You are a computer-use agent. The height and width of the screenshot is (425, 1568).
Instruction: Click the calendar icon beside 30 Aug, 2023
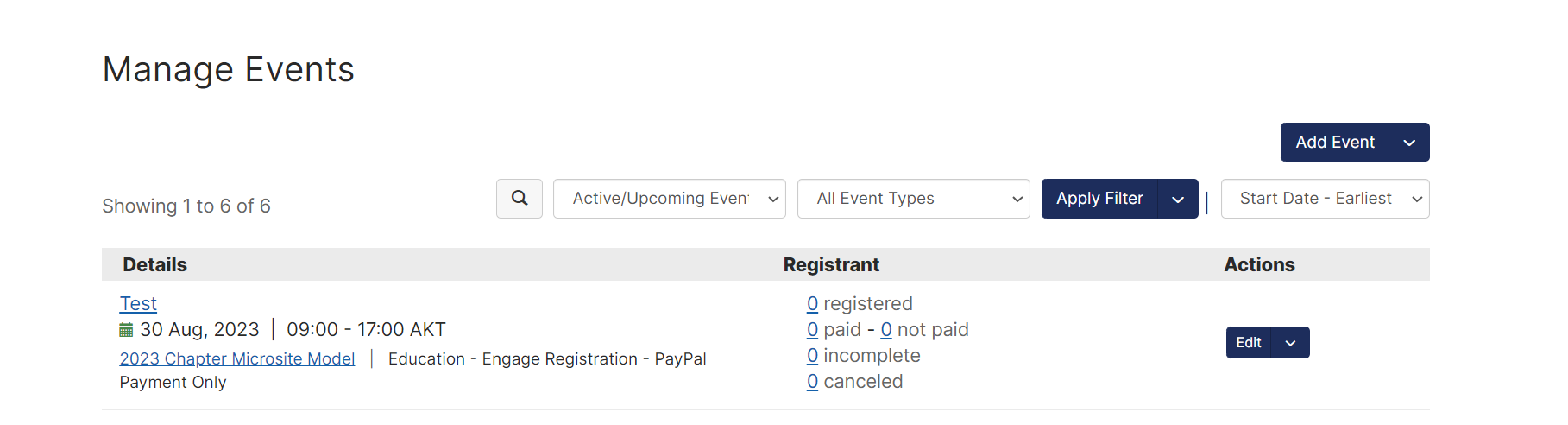126,330
